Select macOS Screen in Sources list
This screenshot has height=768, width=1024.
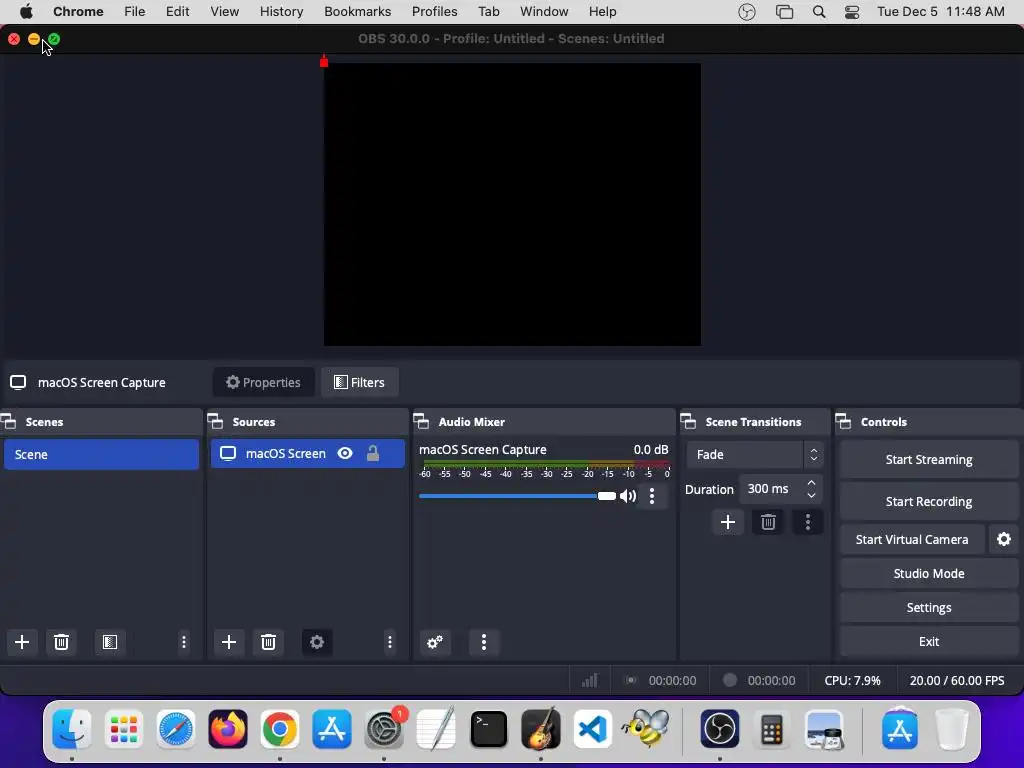coord(308,453)
